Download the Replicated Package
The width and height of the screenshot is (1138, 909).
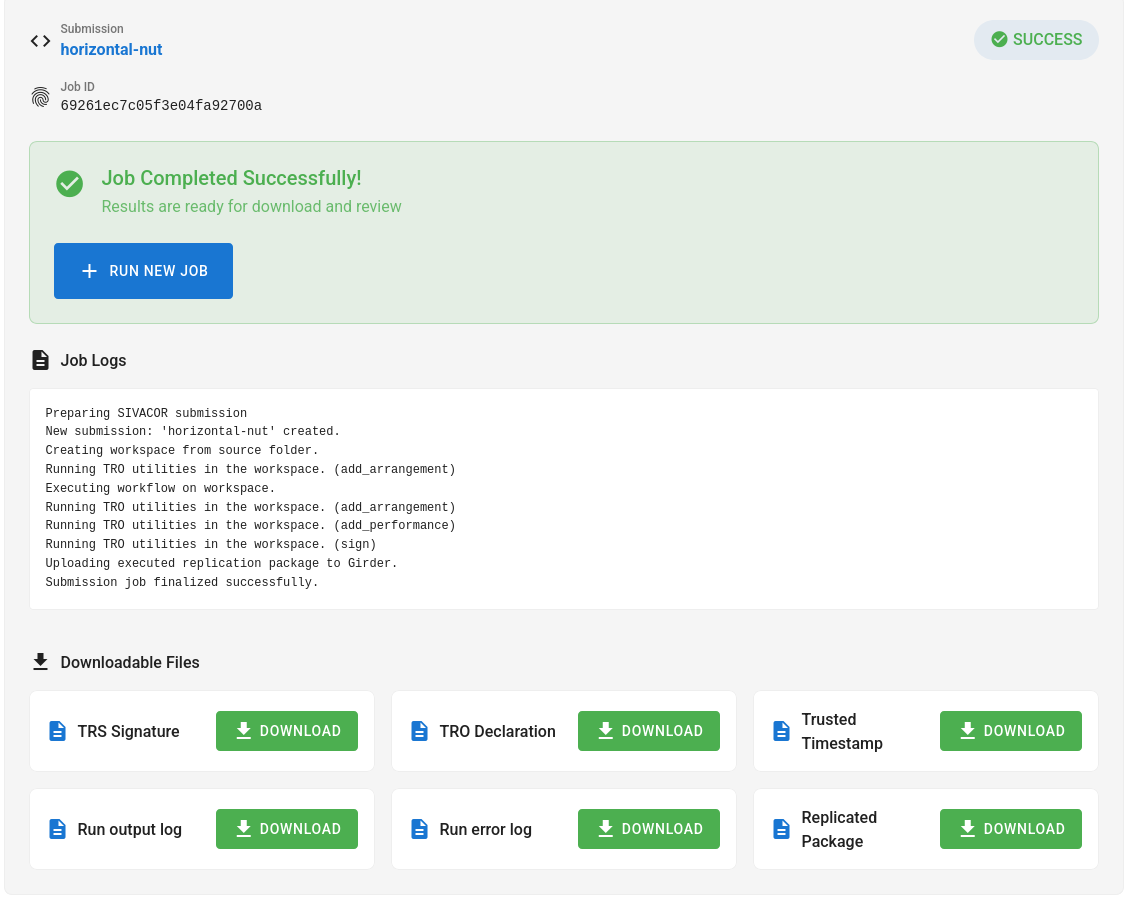coord(1011,829)
